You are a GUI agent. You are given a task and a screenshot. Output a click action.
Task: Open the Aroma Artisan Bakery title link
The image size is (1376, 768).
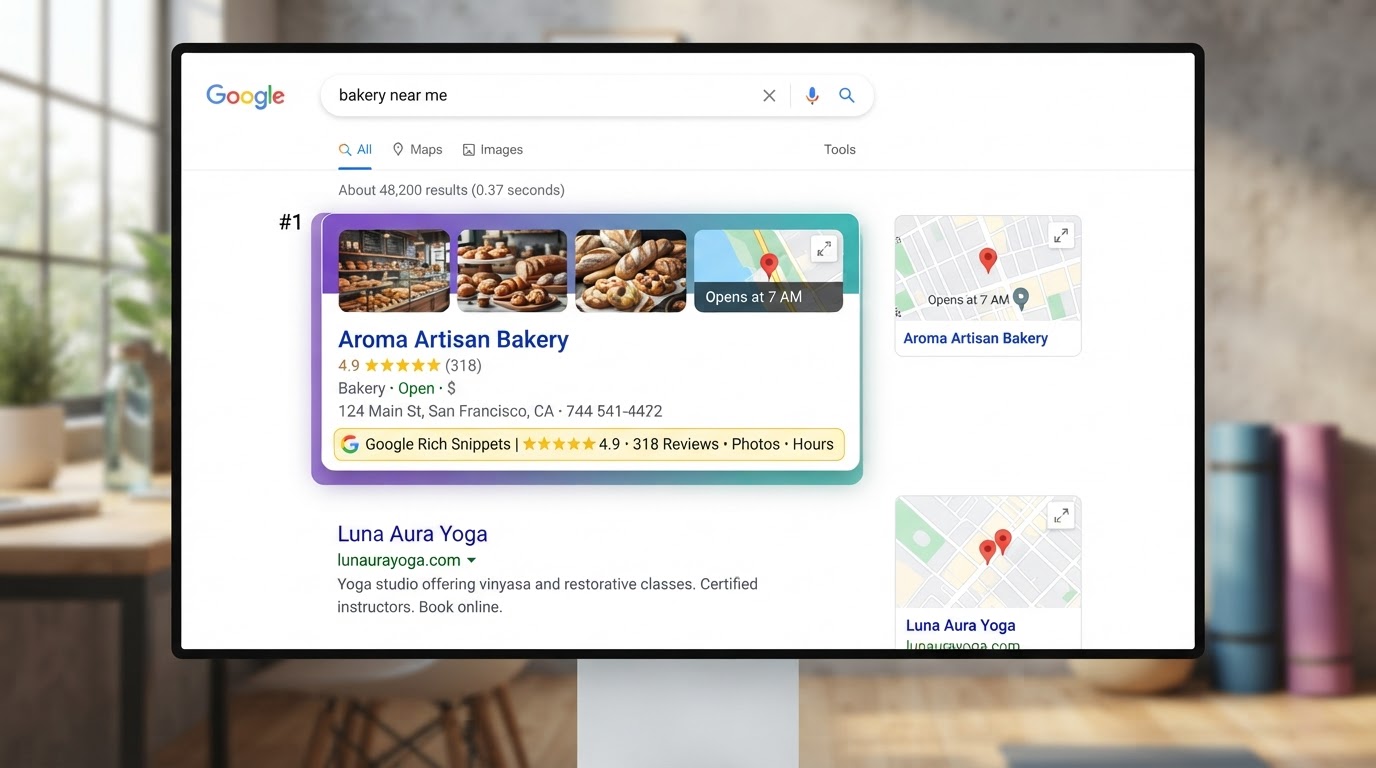[x=453, y=340]
